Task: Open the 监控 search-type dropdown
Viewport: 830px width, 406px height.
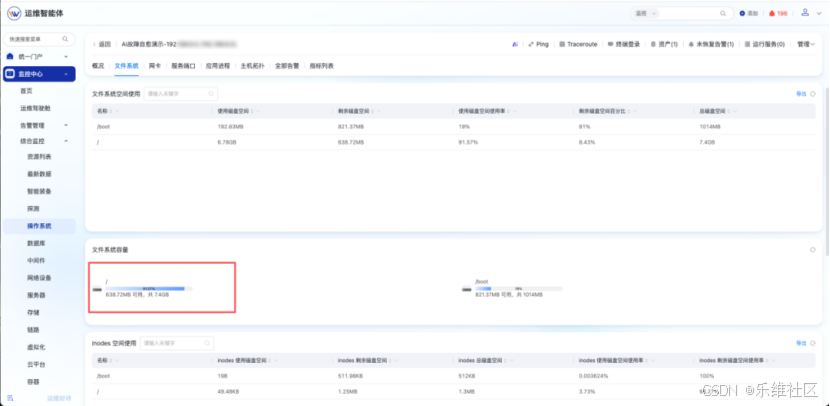Action: point(645,14)
